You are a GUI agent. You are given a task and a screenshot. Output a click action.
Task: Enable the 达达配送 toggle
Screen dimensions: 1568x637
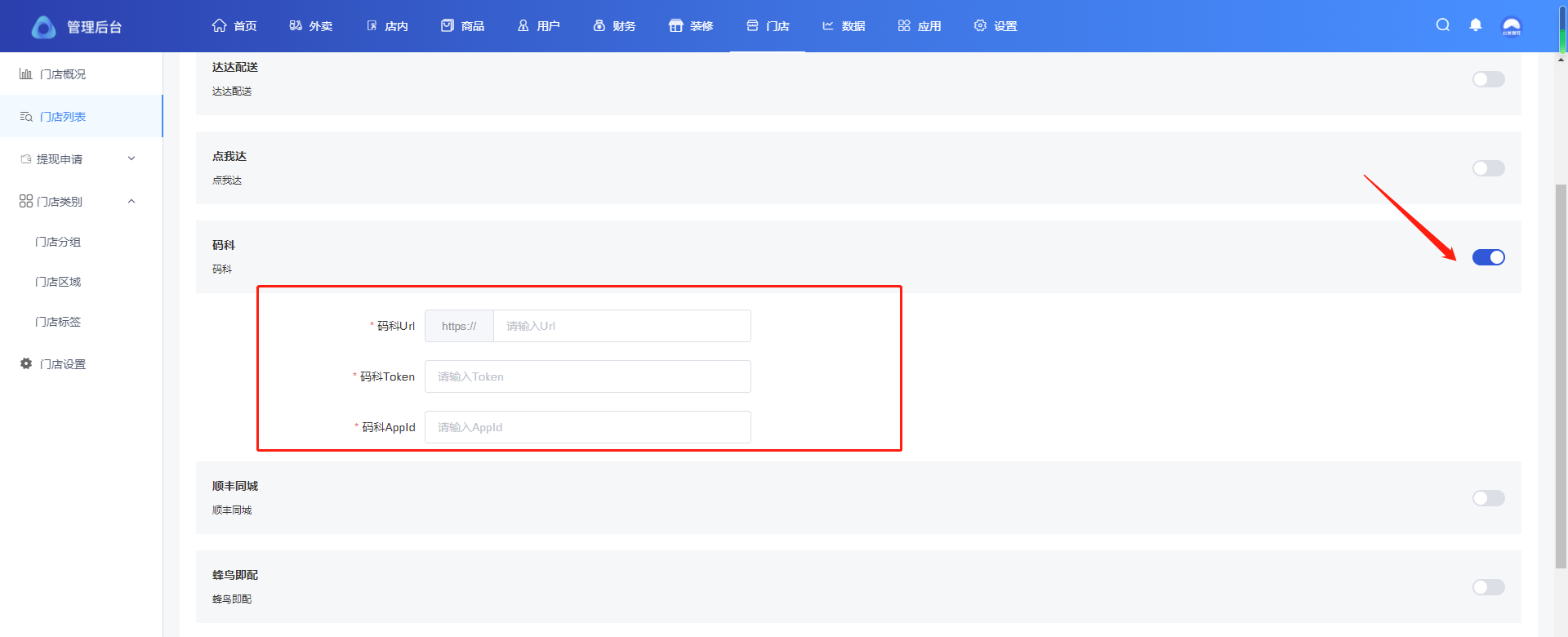[1488, 79]
